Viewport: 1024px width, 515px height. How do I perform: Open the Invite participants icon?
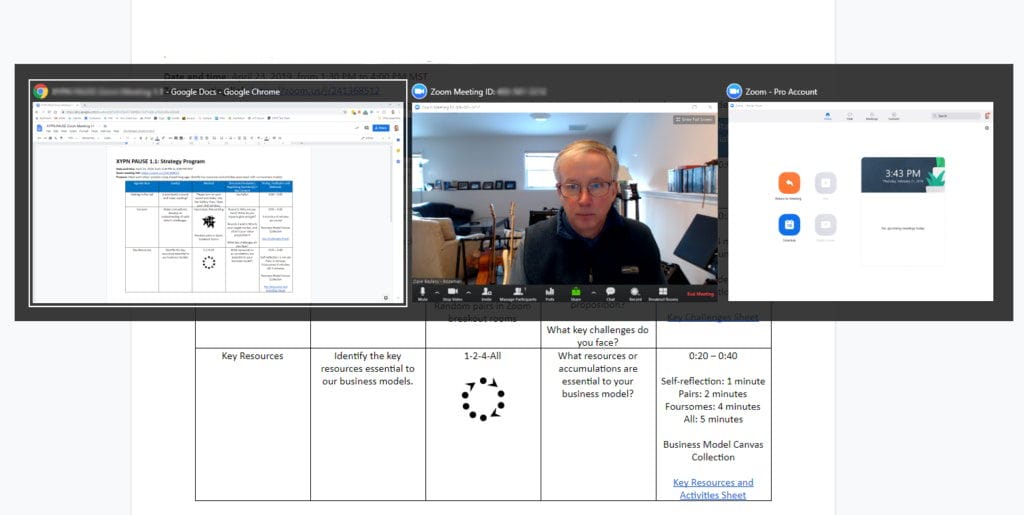(x=486, y=291)
